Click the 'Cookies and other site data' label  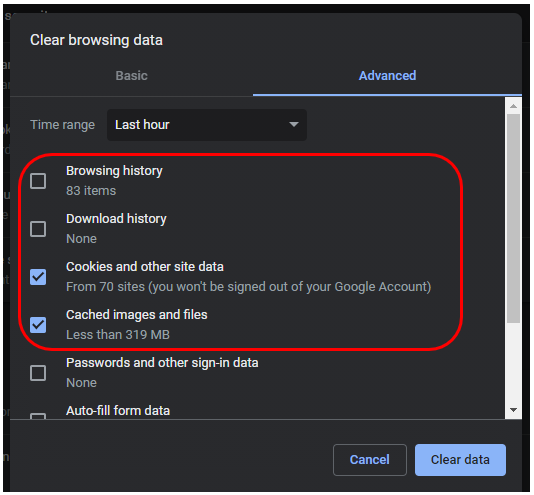(x=145, y=267)
